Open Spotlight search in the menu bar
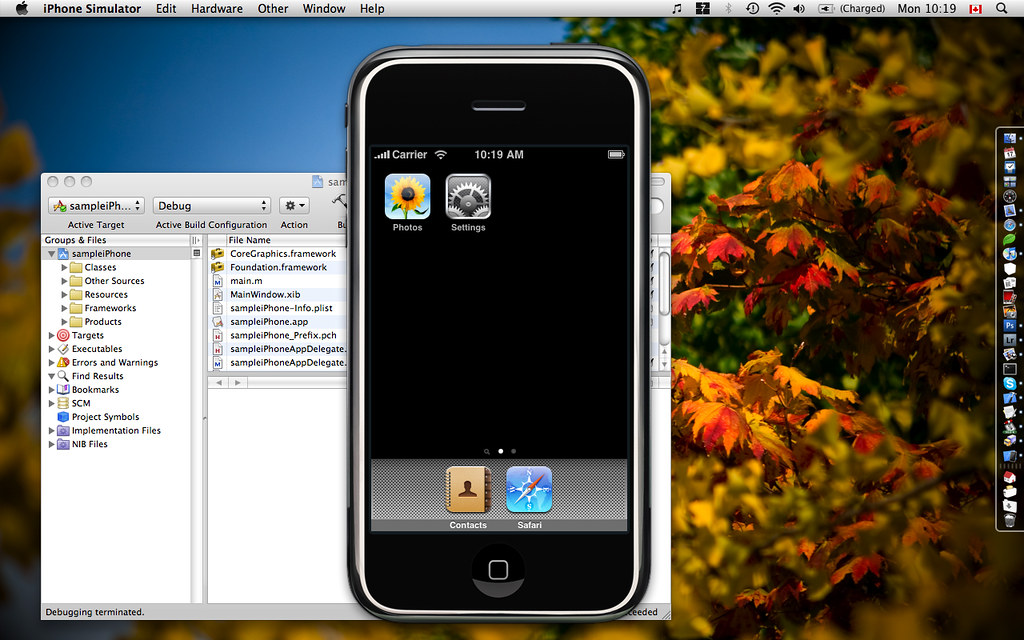 (1001, 8)
